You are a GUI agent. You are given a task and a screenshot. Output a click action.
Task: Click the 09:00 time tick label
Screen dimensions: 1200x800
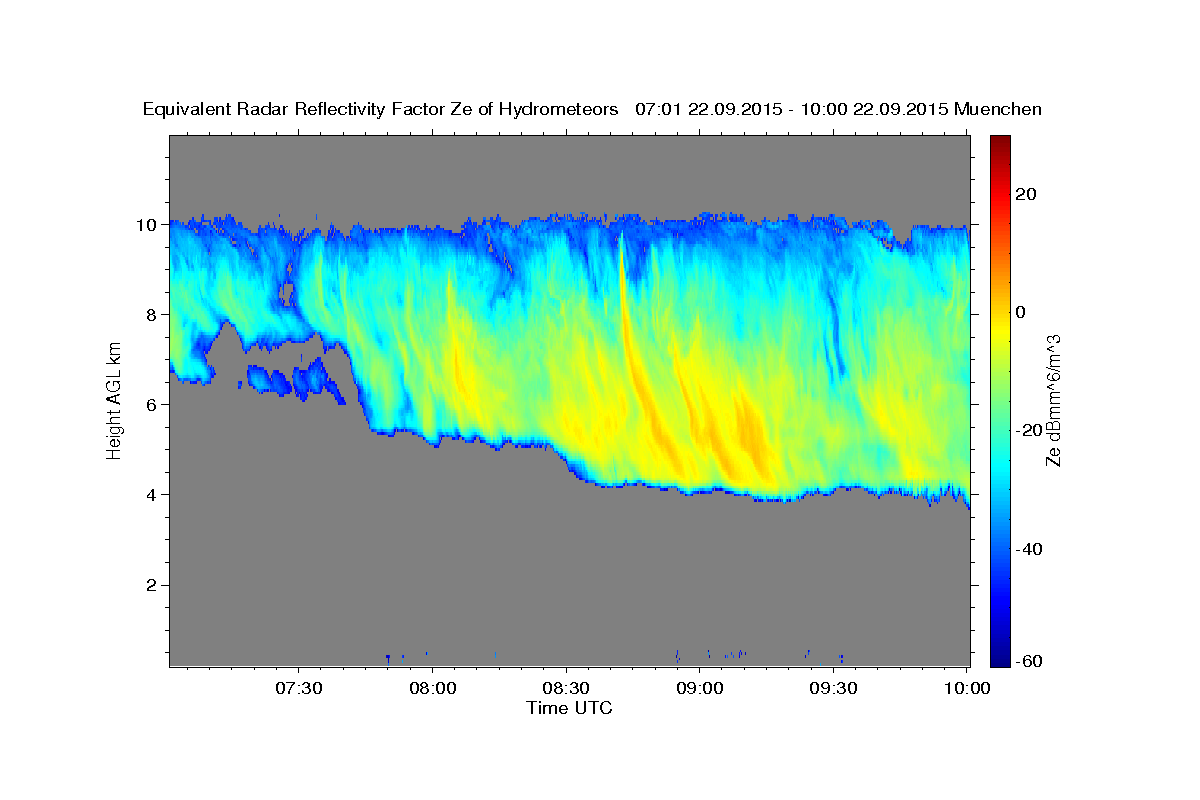click(x=699, y=688)
